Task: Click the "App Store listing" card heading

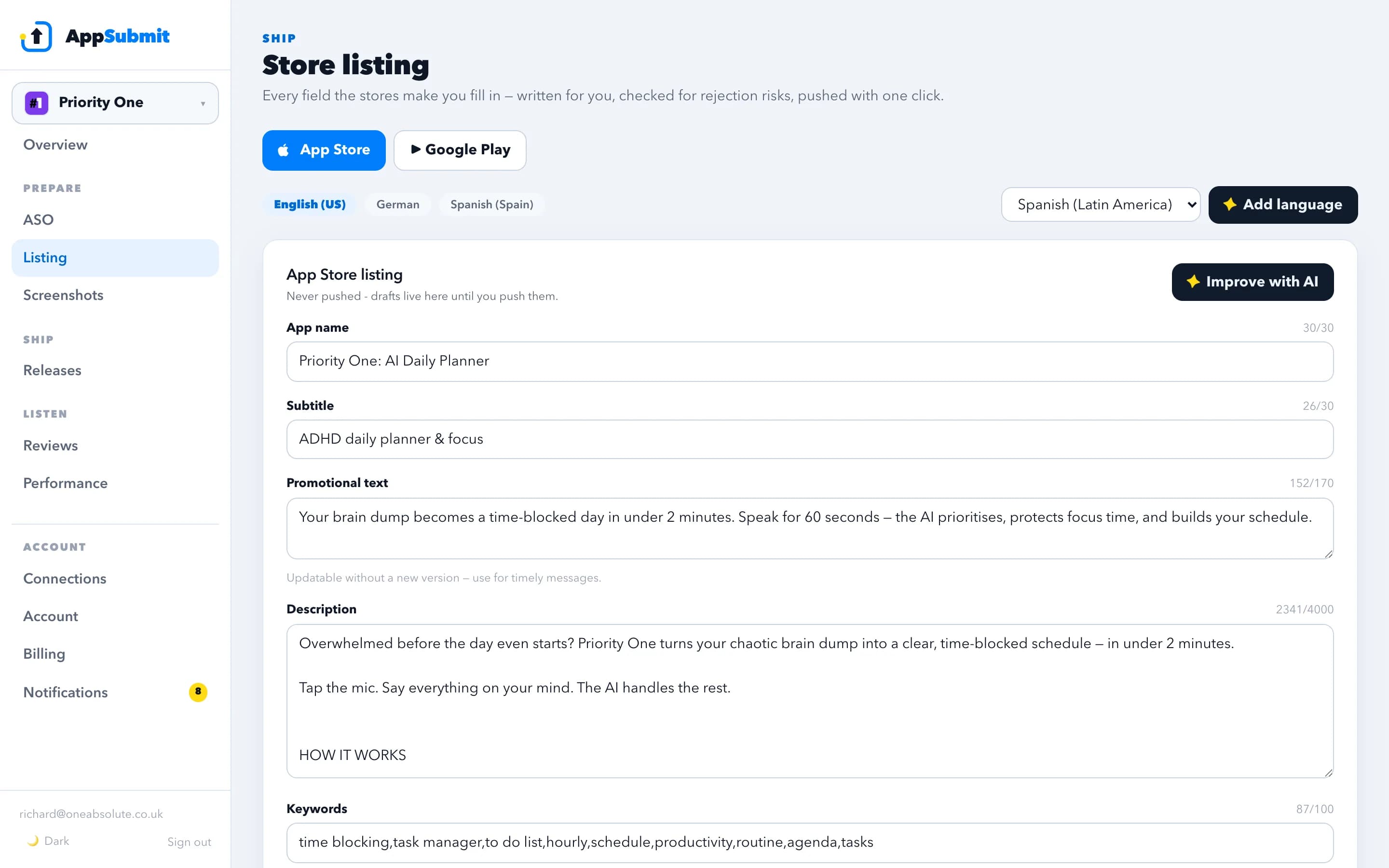Action: (344, 275)
